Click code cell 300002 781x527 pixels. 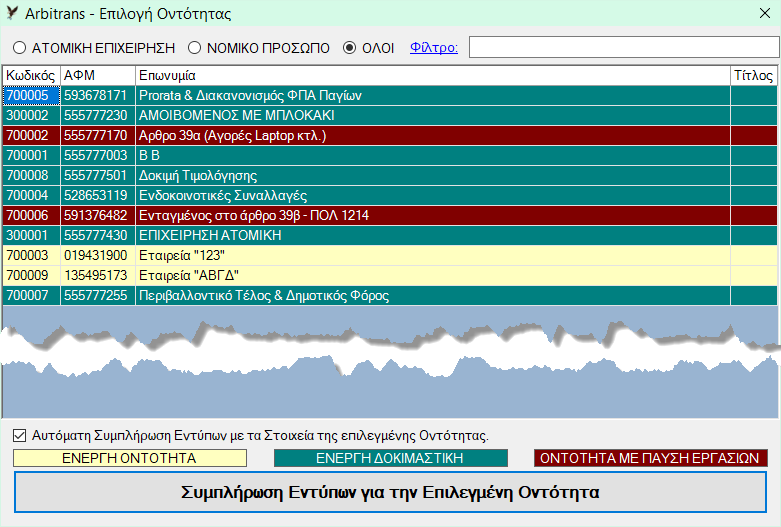31,116
